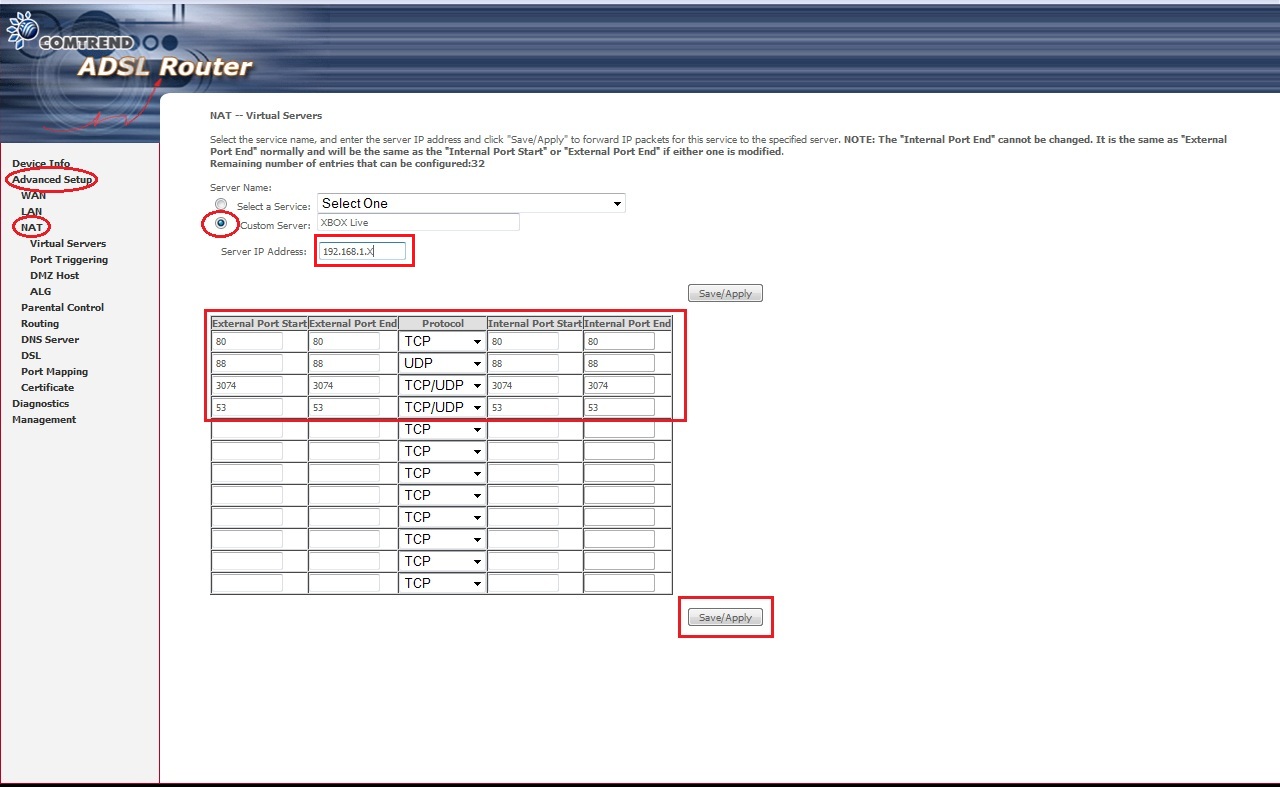Click the top Save/Apply button

click(x=725, y=293)
